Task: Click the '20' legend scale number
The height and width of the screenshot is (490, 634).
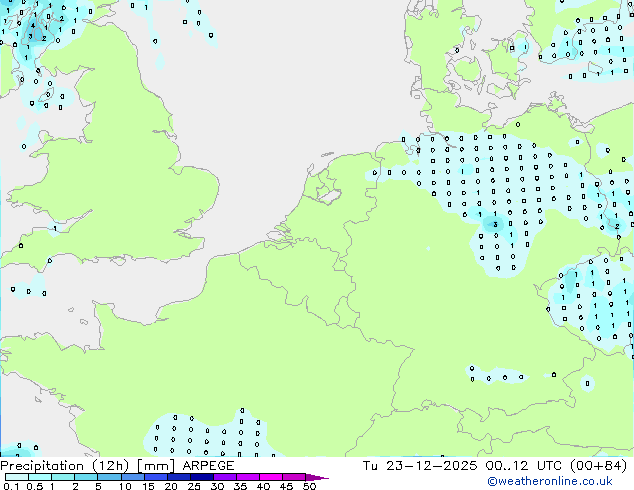Action: pos(171,486)
